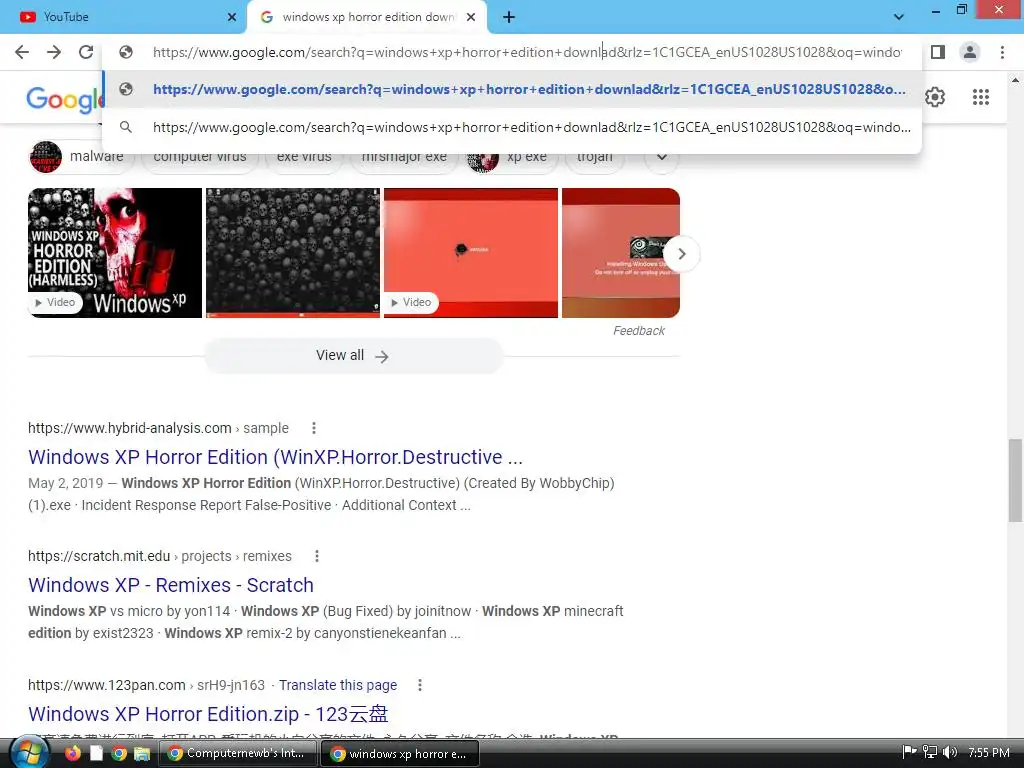Open the skulls wallpaper image thumbnail
Screen dimensions: 1024x768
293,253
